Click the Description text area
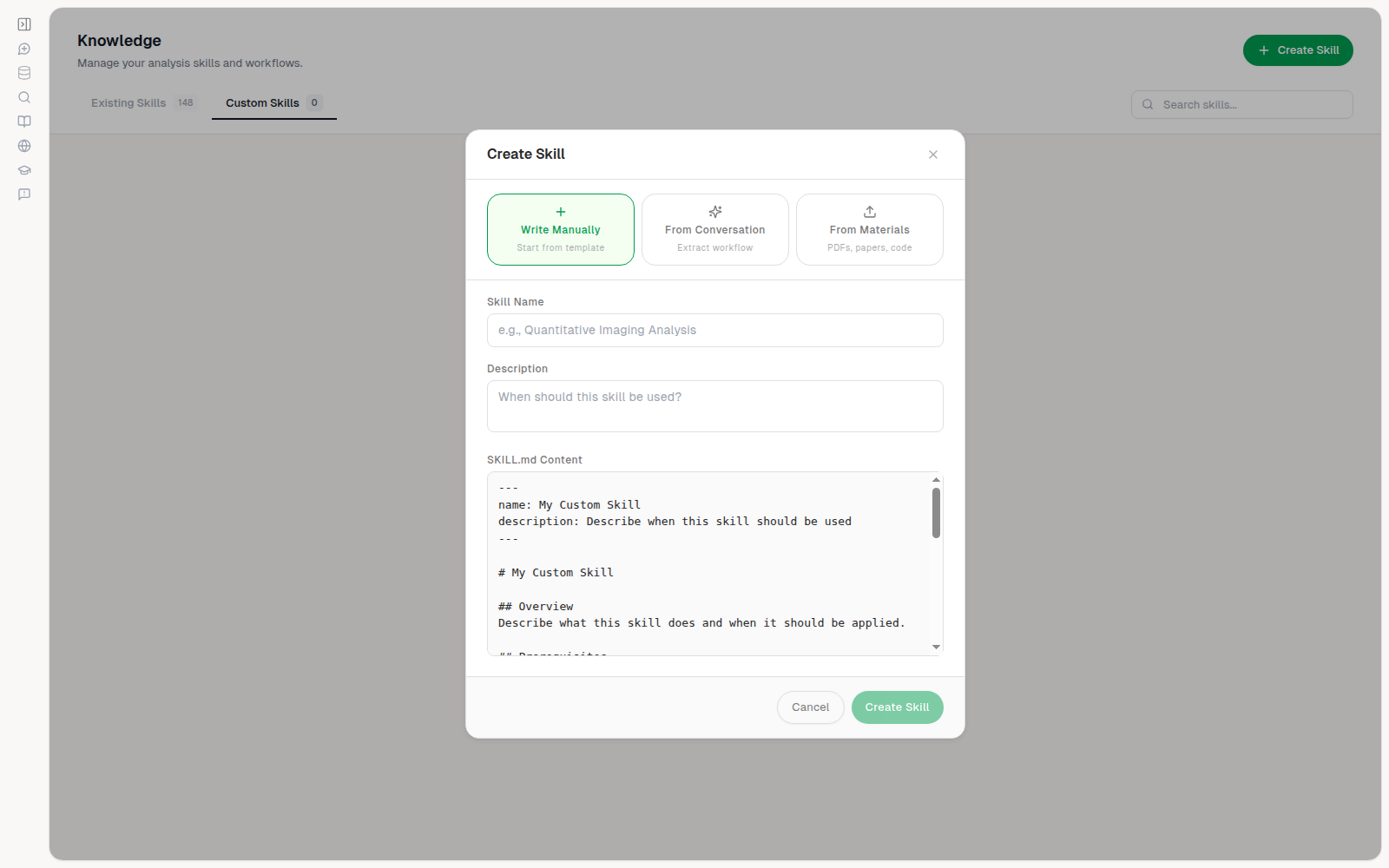The height and width of the screenshot is (868, 1389). coord(715,406)
